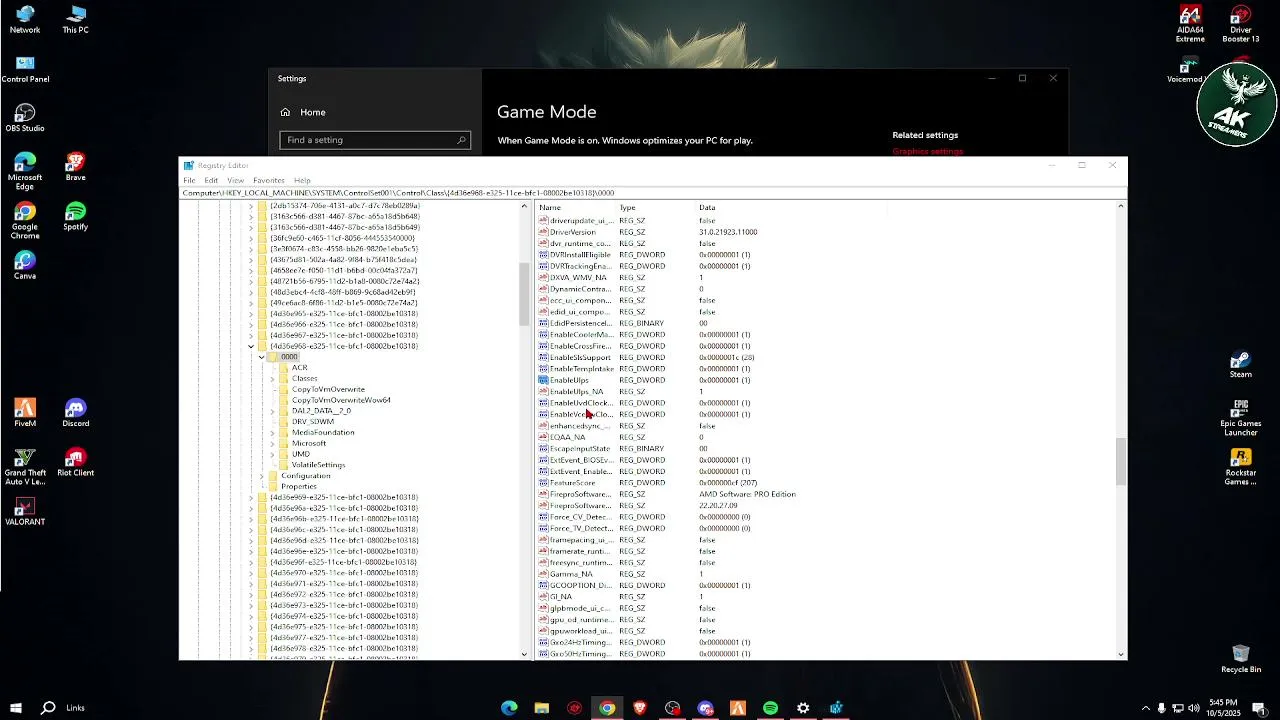Collapse the 0000 subkey

262,357
